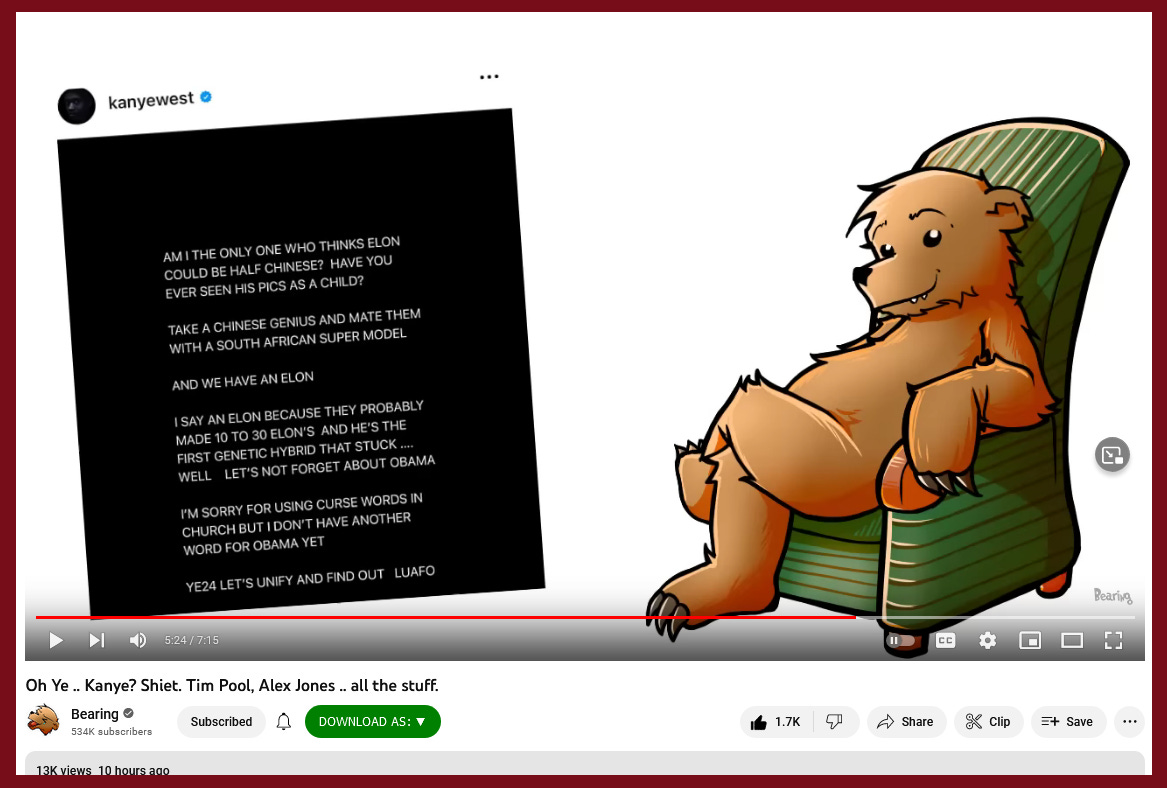Click the 5:24 / 7:15 time display
This screenshot has height=788, width=1167.
[191, 640]
